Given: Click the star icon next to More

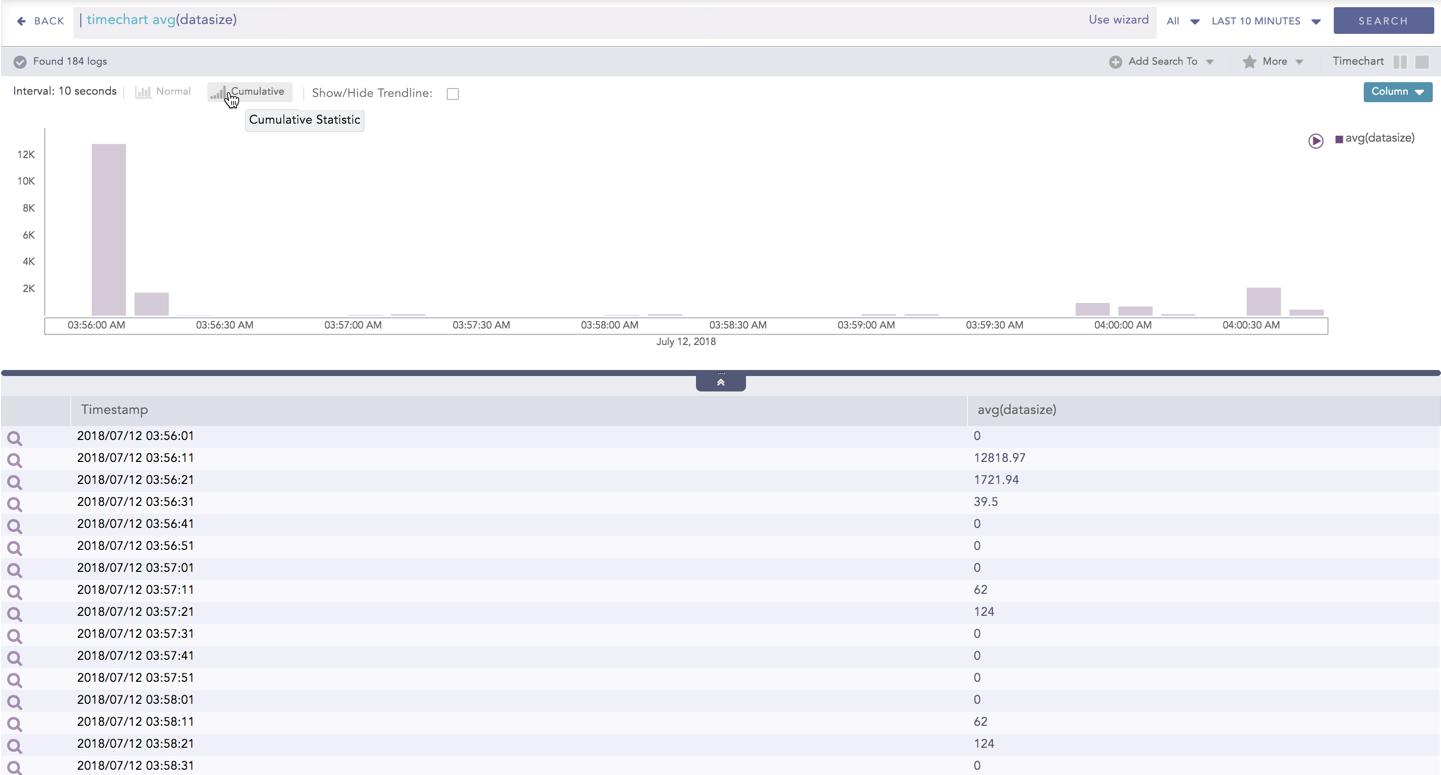Looking at the screenshot, I should point(1249,62).
